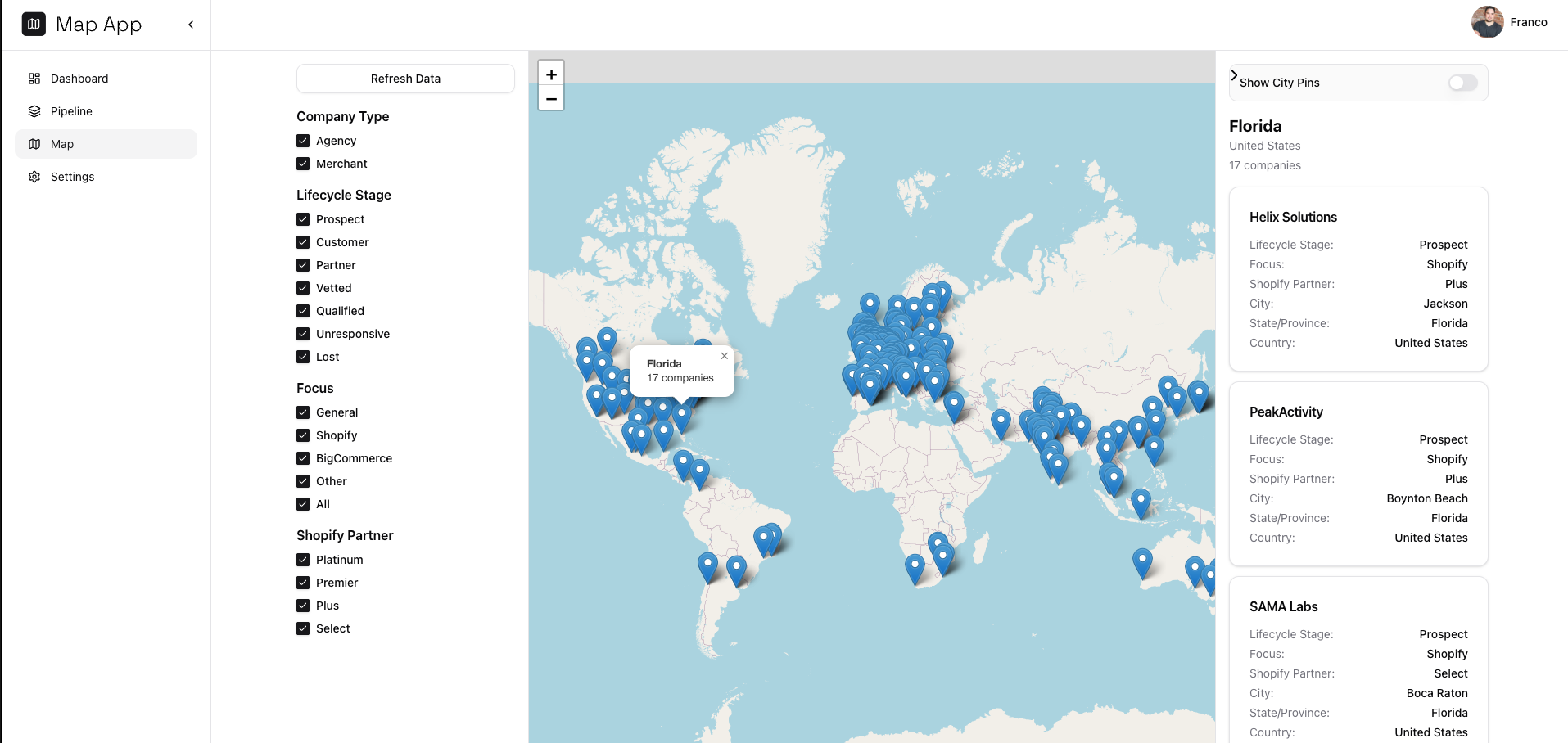
Task: Uncheck Select under Shopify Partner
Action: click(x=302, y=628)
